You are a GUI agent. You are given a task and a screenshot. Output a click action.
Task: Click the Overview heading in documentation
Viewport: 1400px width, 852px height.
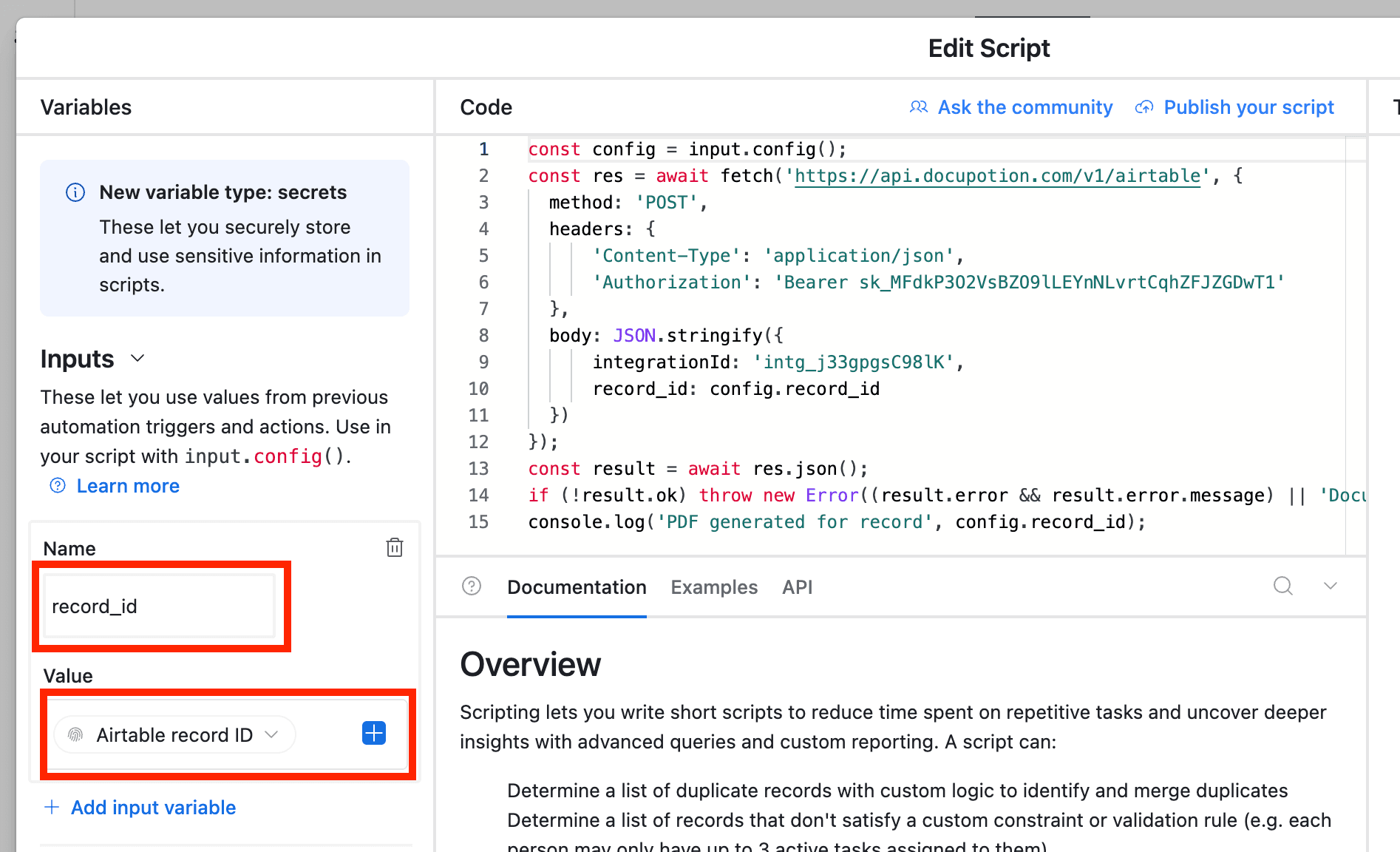point(530,664)
